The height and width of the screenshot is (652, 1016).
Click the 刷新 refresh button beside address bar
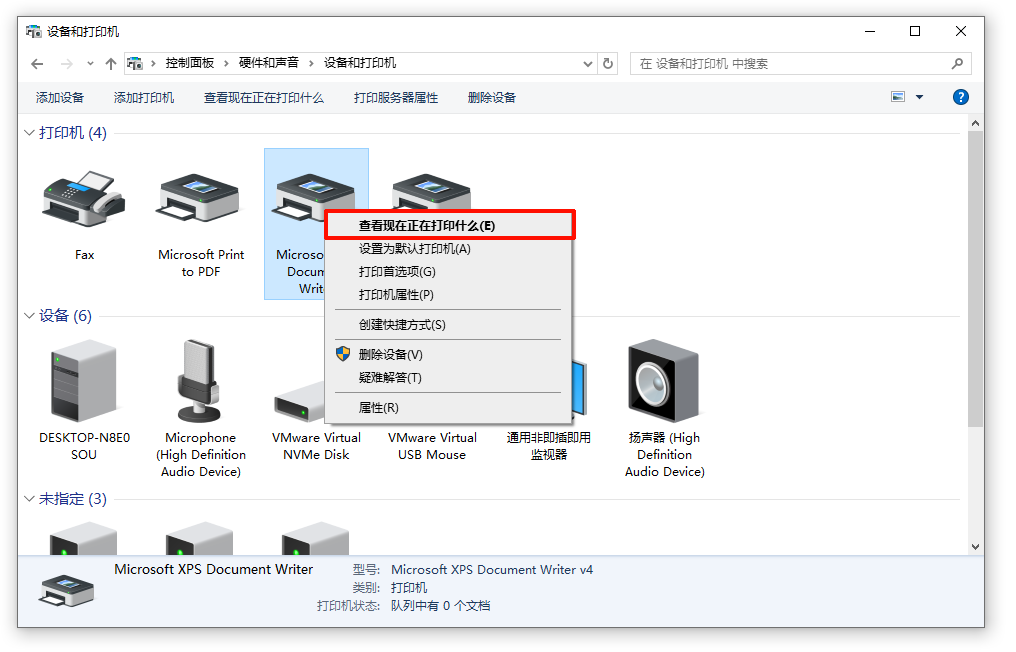[x=608, y=63]
